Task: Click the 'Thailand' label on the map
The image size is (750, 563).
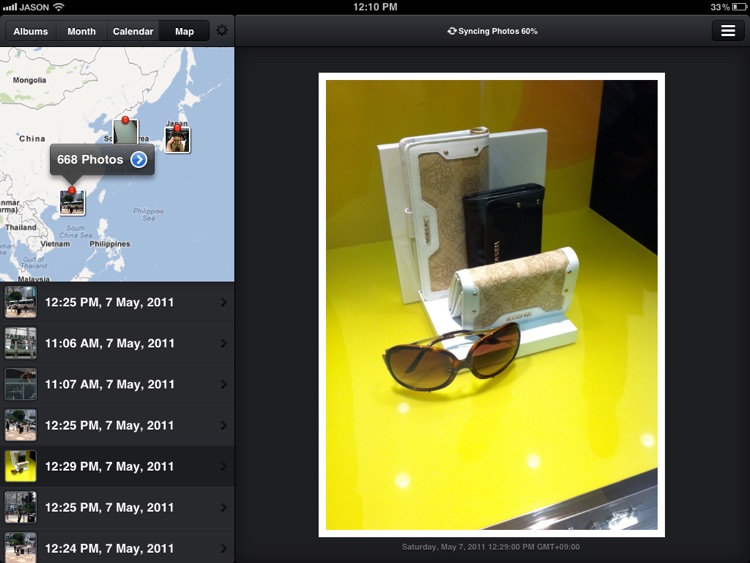Action: pyautogui.click(x=21, y=227)
